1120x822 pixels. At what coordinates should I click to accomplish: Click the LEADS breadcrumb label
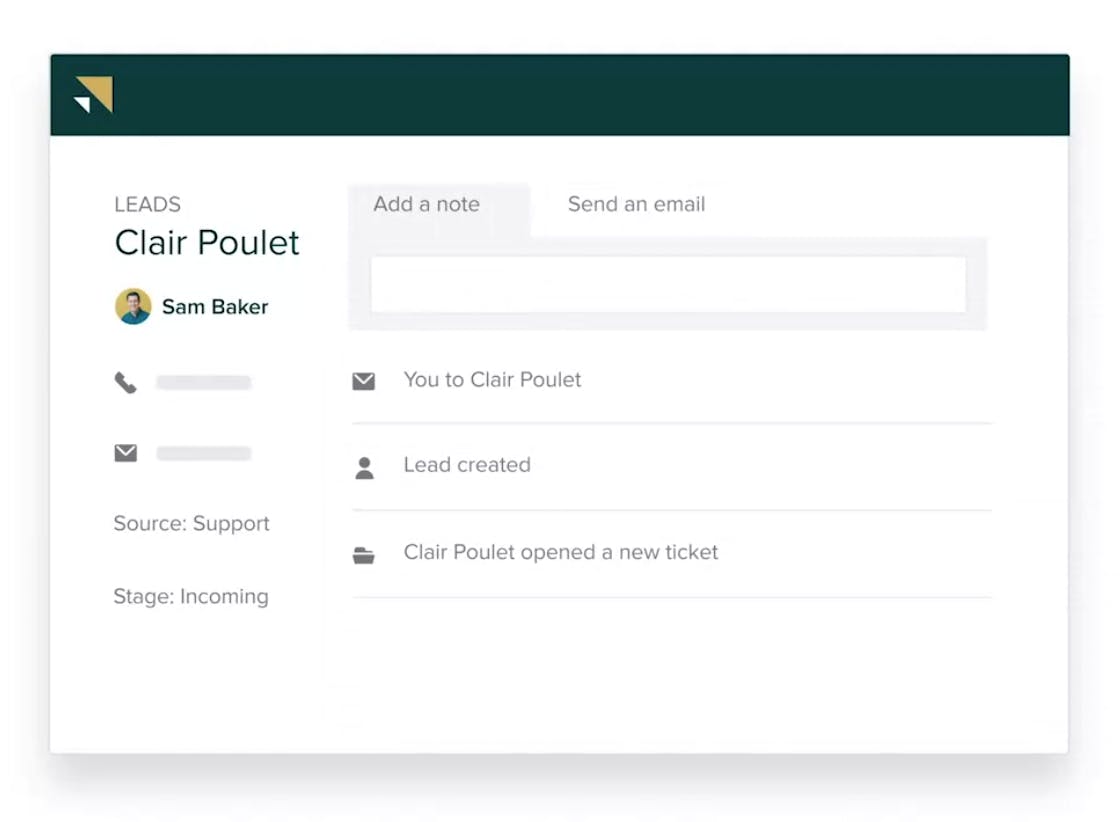(147, 204)
